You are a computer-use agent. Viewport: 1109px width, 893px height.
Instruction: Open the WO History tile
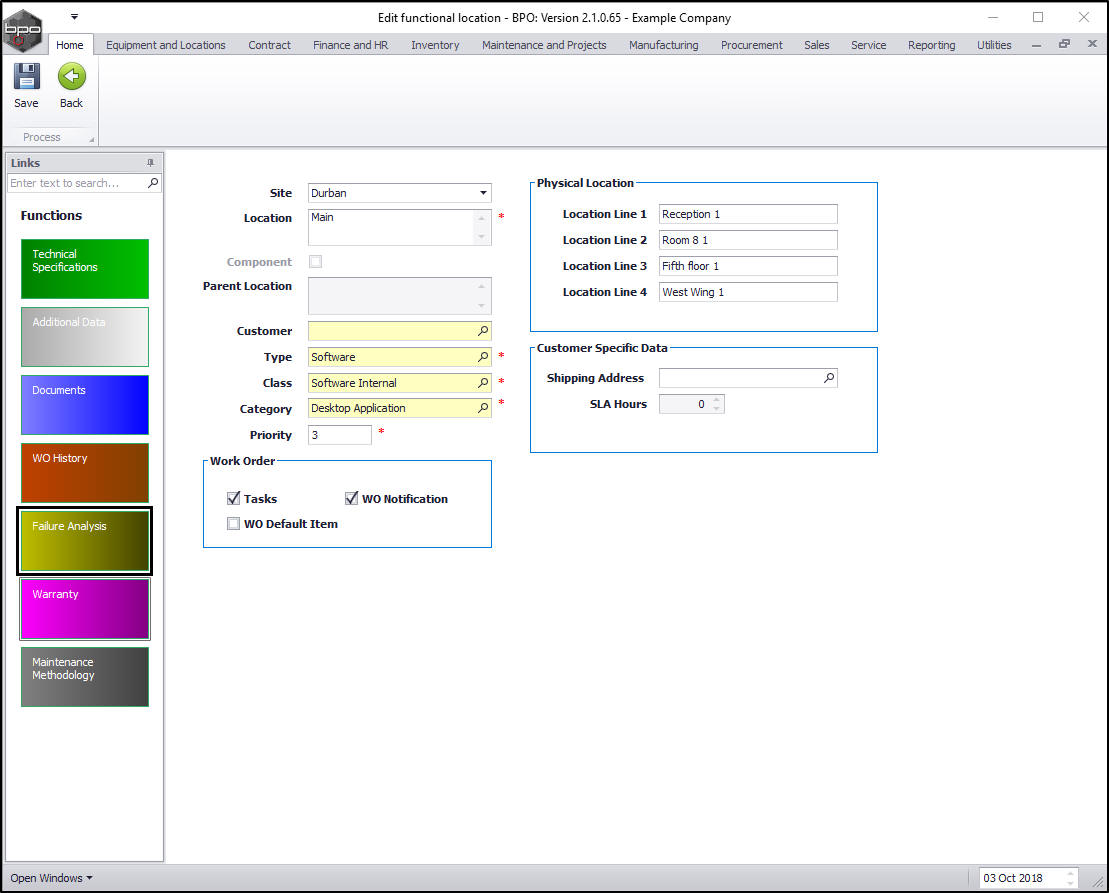coord(85,473)
